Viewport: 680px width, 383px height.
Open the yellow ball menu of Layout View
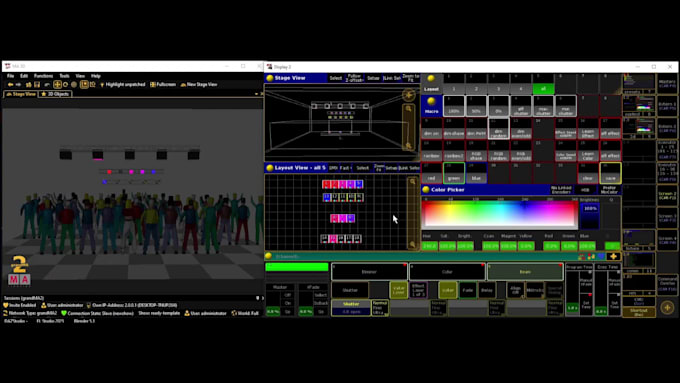(x=270, y=168)
